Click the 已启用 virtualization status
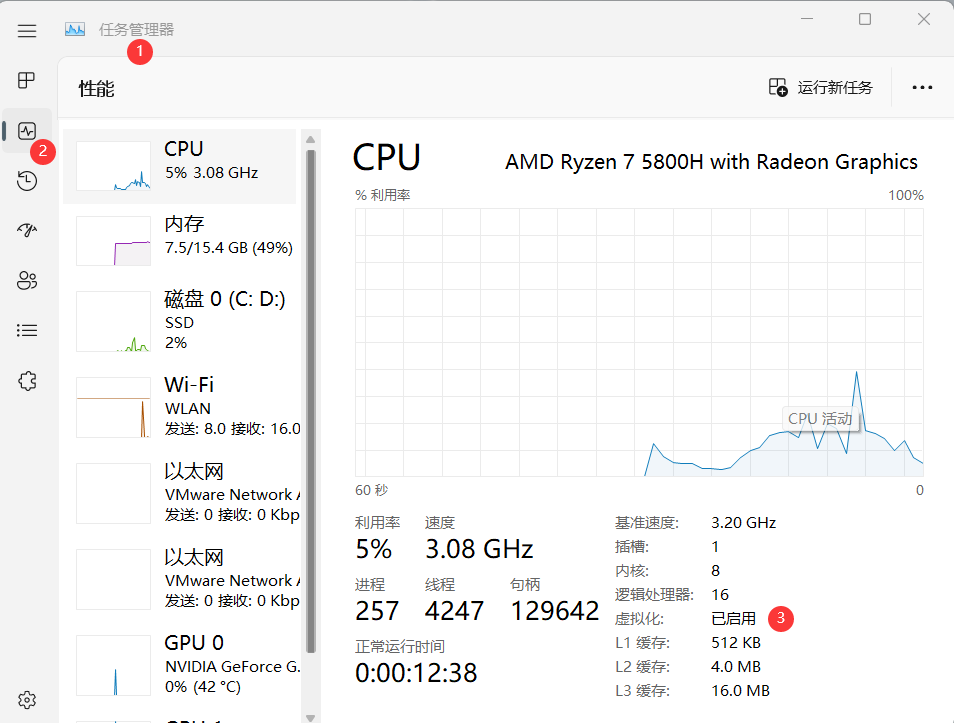Image resolution: width=954 pixels, height=723 pixels. click(733, 619)
